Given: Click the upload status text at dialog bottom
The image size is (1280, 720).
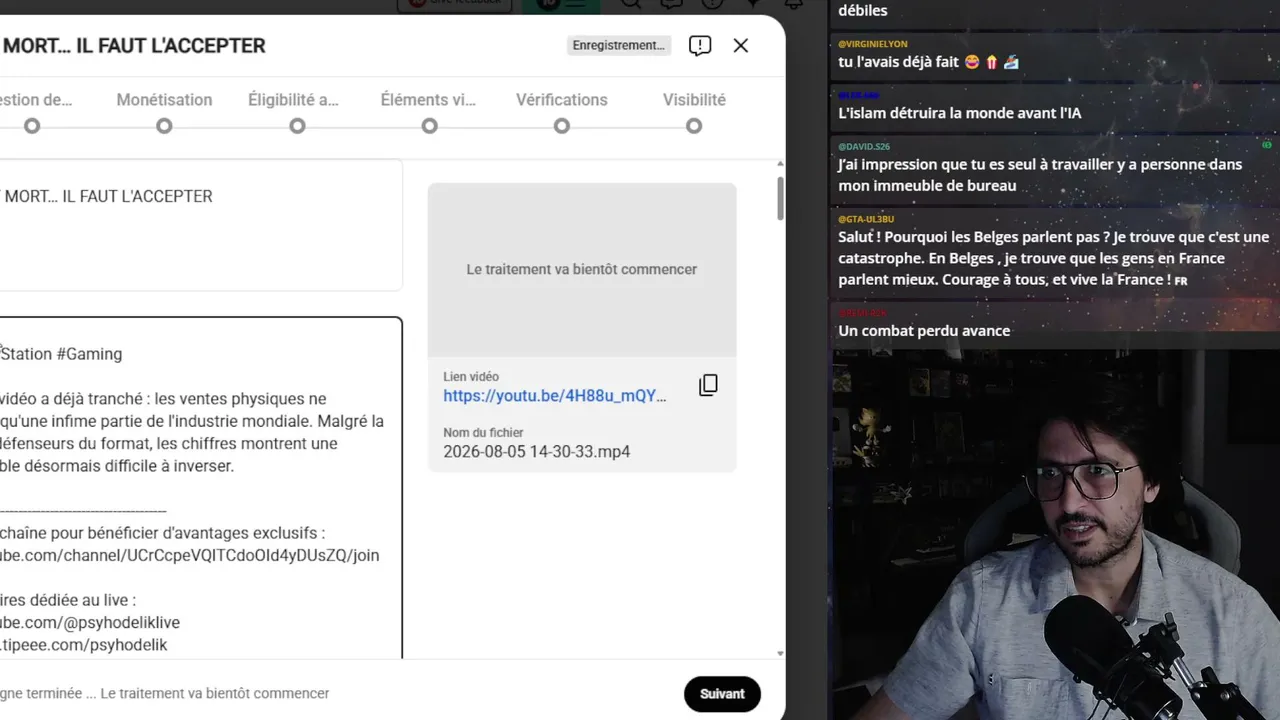Looking at the screenshot, I should click(x=165, y=693).
